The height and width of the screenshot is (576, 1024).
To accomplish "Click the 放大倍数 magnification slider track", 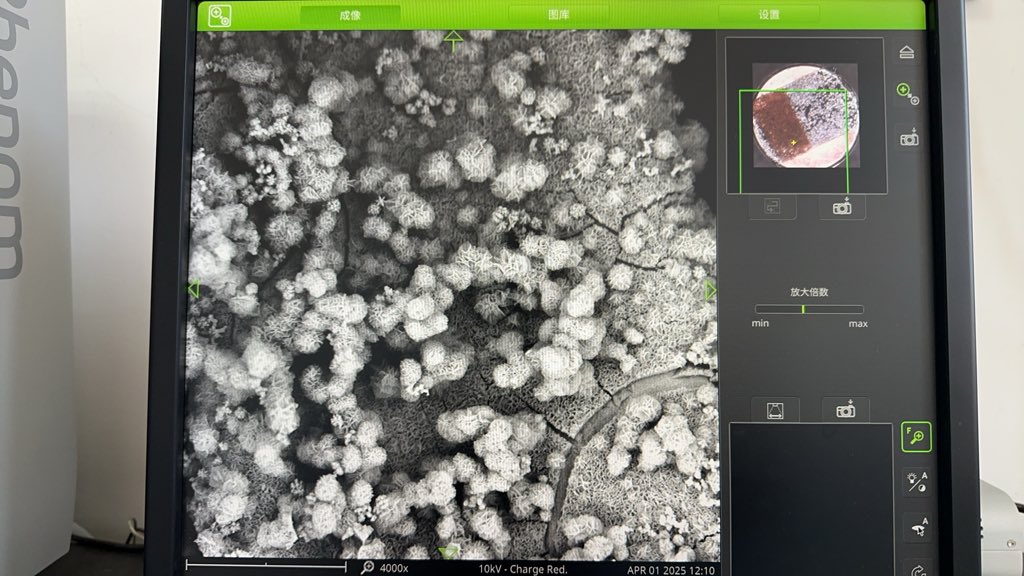I will click(809, 309).
